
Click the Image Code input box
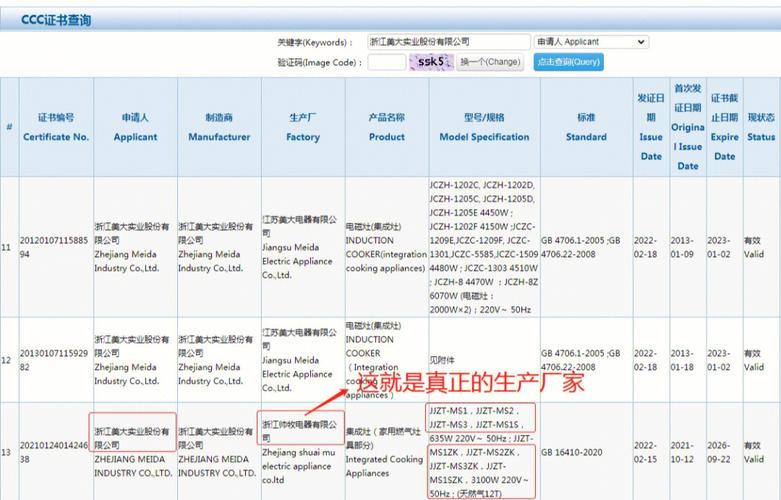[x=387, y=62]
